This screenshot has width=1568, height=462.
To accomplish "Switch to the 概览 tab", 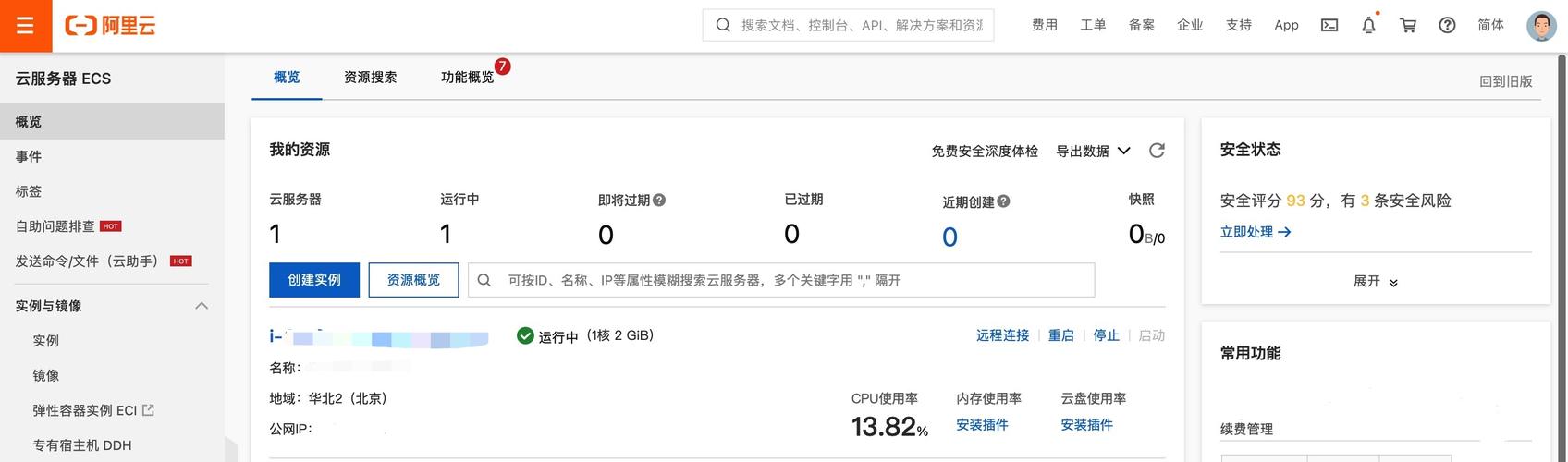I will (287, 77).
